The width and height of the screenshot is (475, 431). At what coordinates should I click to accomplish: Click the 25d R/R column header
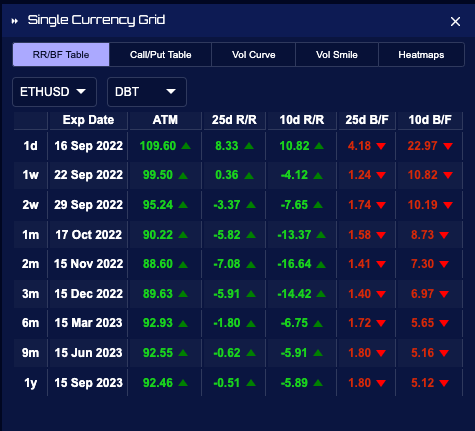(234, 120)
